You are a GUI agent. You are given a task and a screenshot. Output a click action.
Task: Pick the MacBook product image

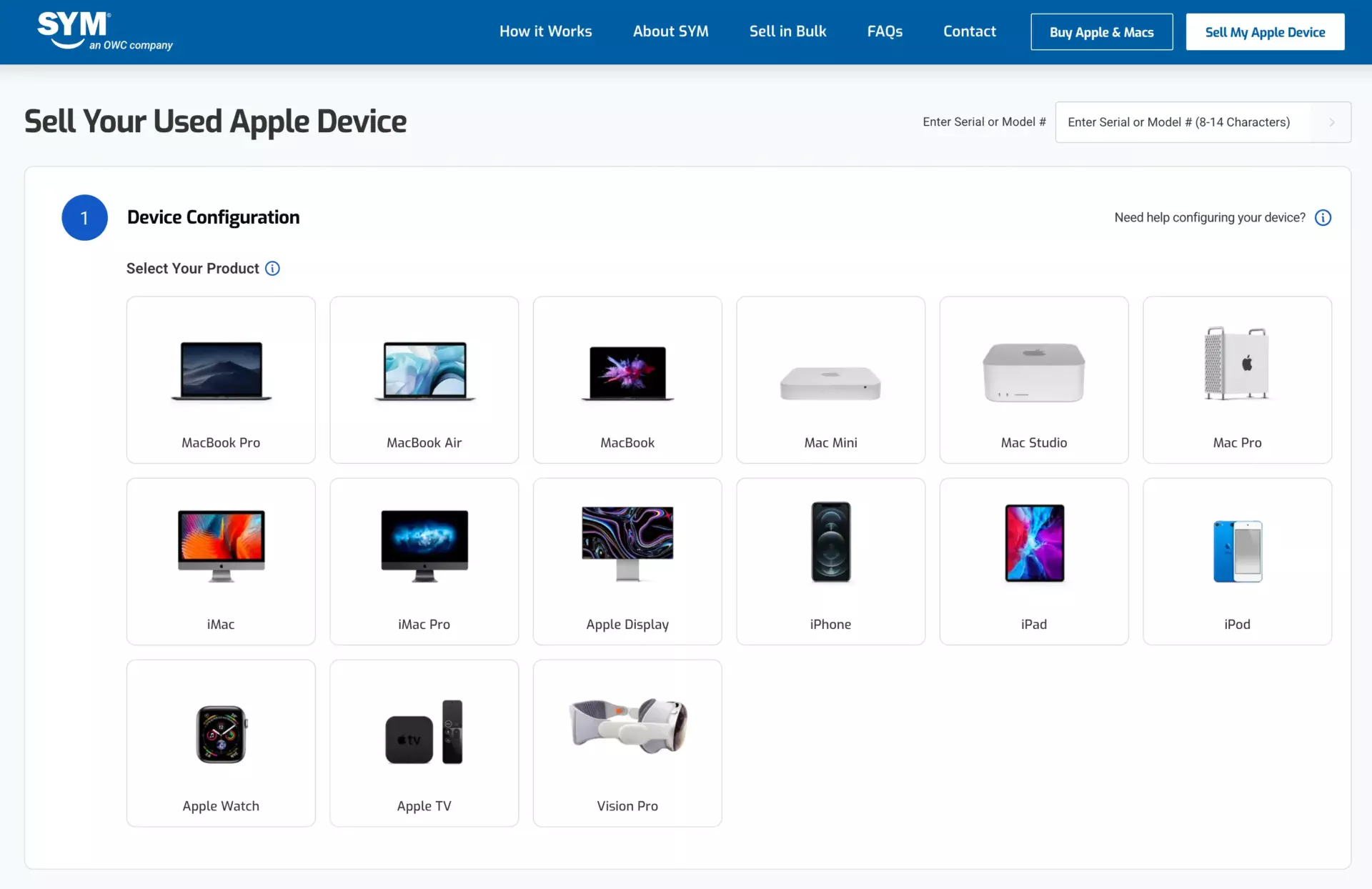point(627,373)
